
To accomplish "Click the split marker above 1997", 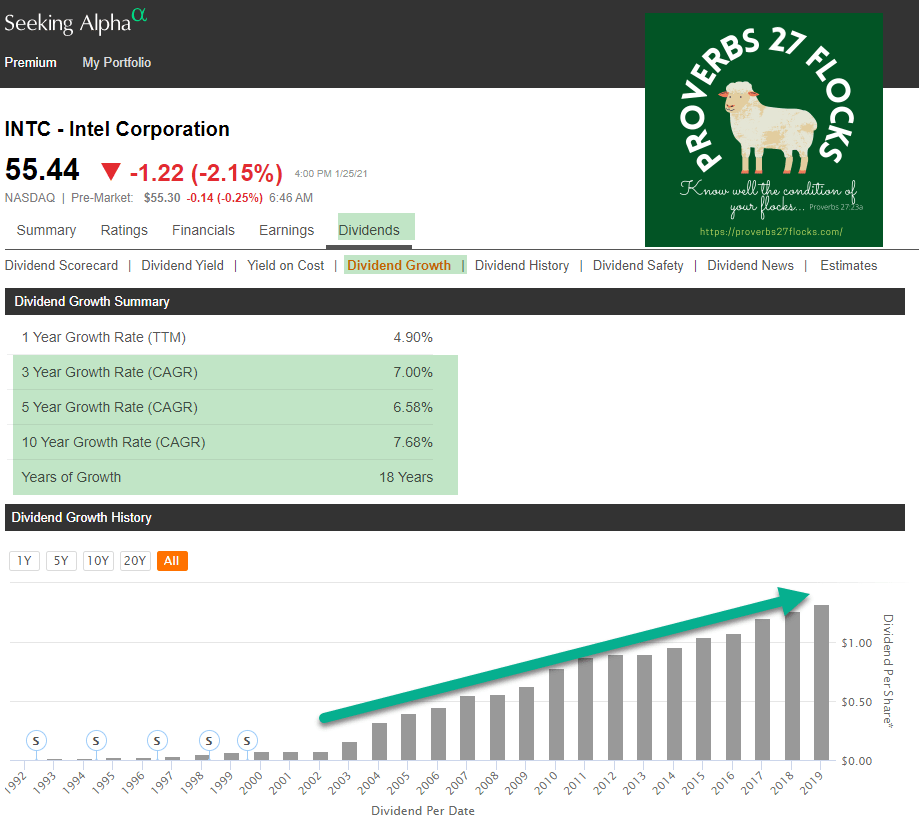I will pos(157,741).
